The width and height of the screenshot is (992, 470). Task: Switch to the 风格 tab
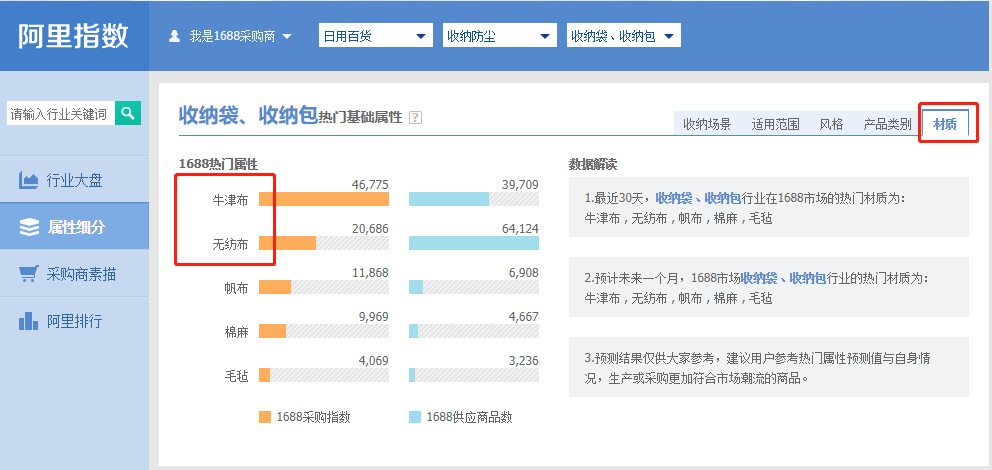(831, 124)
